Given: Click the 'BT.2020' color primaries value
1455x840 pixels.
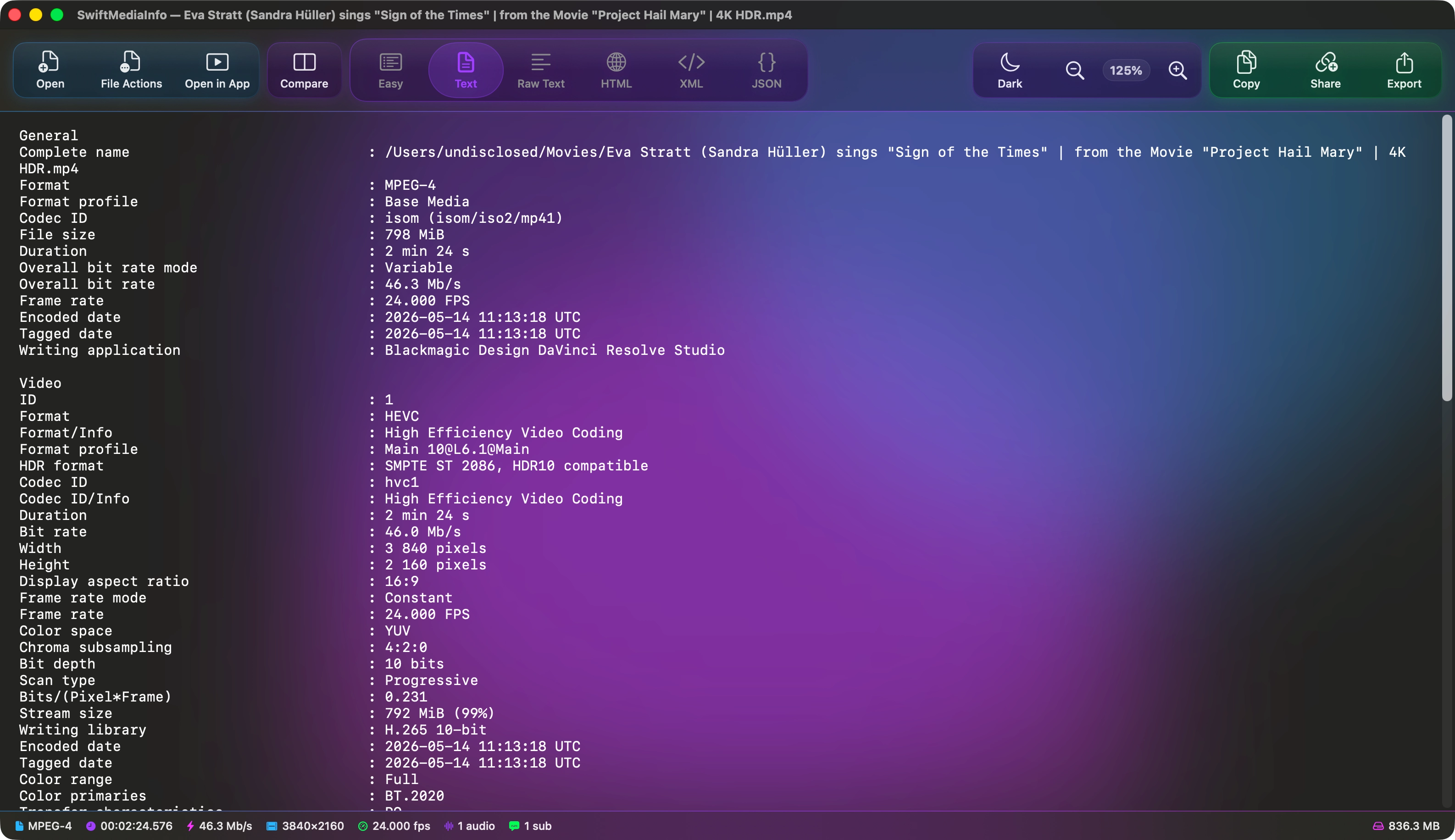Looking at the screenshot, I should coord(414,796).
